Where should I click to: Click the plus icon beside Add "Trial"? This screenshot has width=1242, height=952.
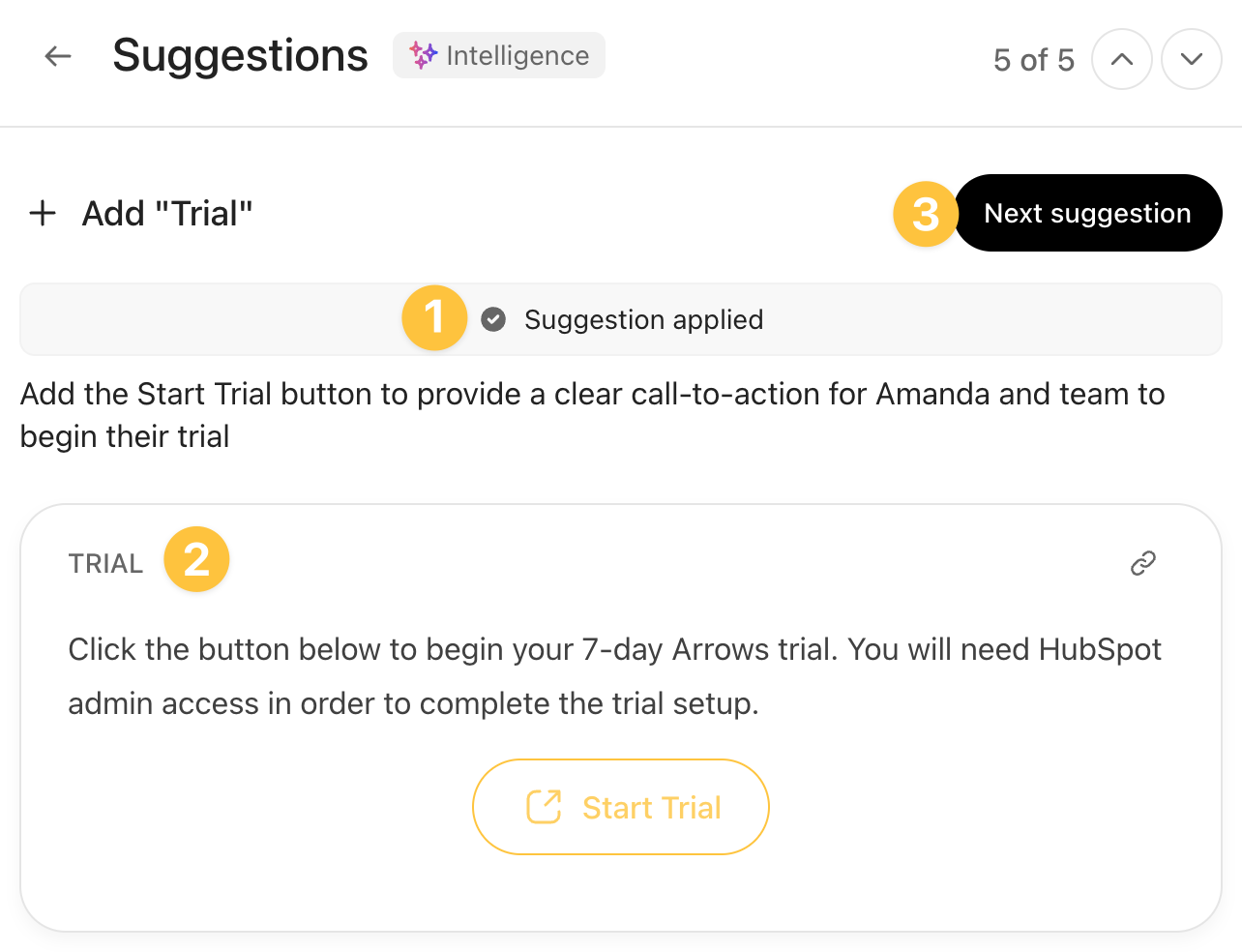[43, 213]
